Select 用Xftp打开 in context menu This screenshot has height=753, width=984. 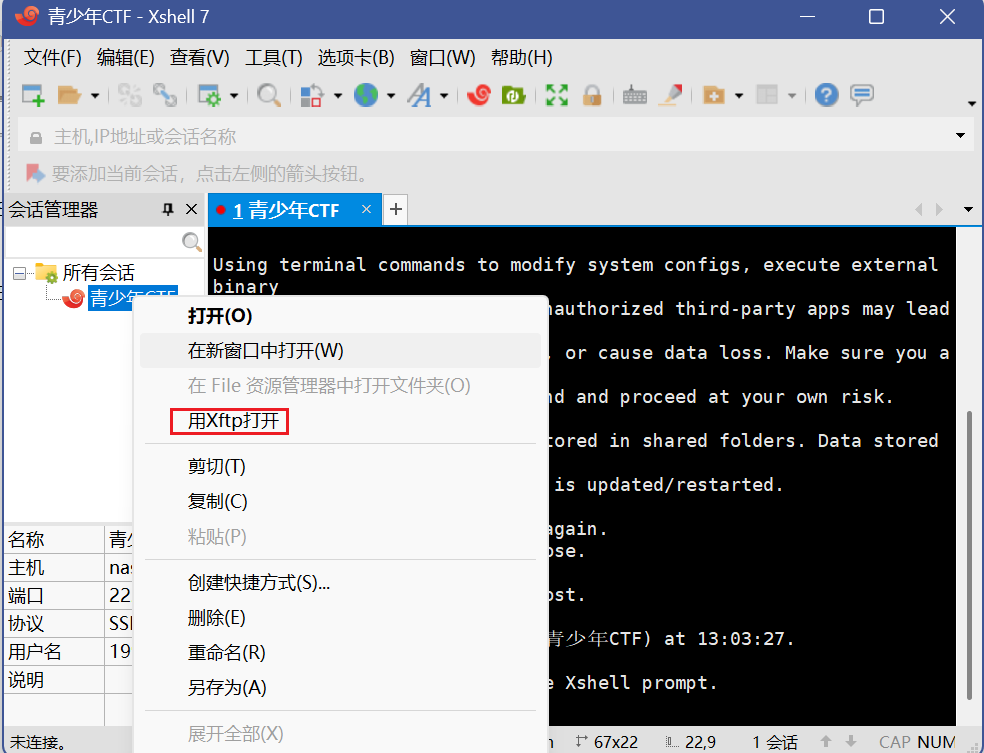click(234, 421)
